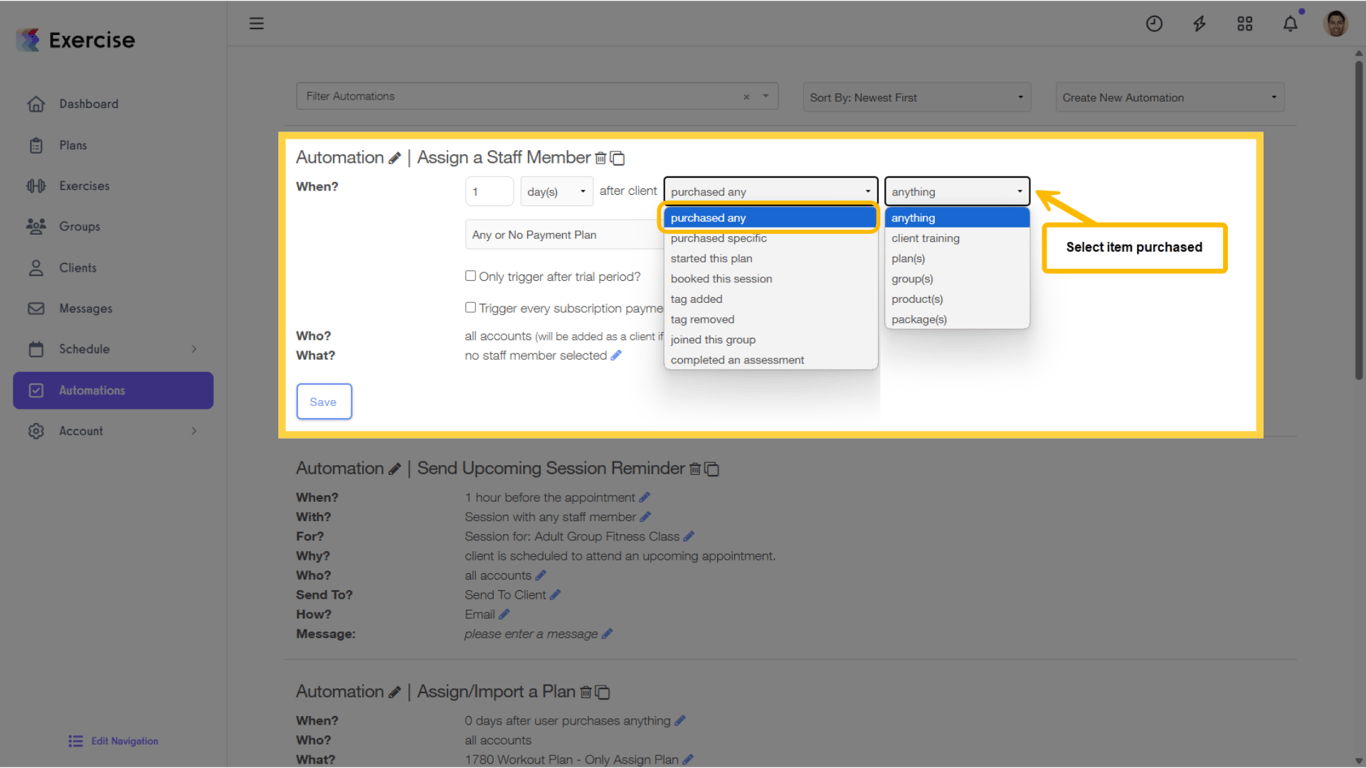Open the notifications bell
Viewport: 1366px width, 768px height.
pyautogui.click(x=1290, y=23)
